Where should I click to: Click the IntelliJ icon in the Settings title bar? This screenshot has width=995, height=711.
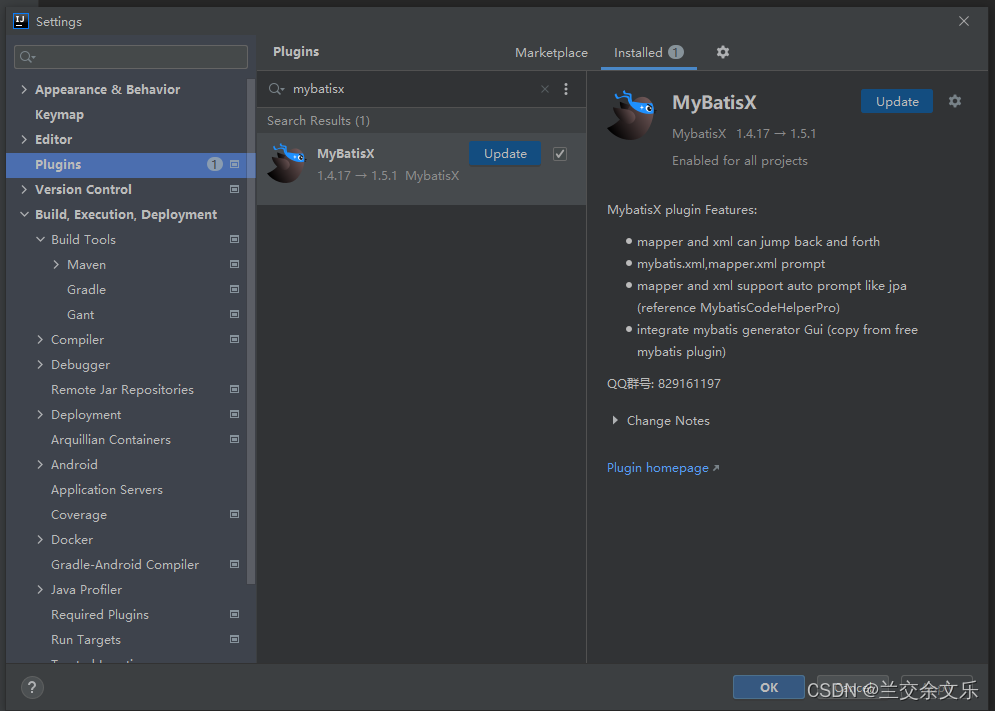21,21
